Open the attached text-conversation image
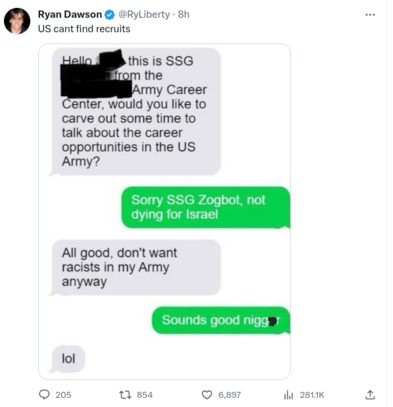Image resolution: width=393 pixels, height=407 pixels. (x=164, y=211)
